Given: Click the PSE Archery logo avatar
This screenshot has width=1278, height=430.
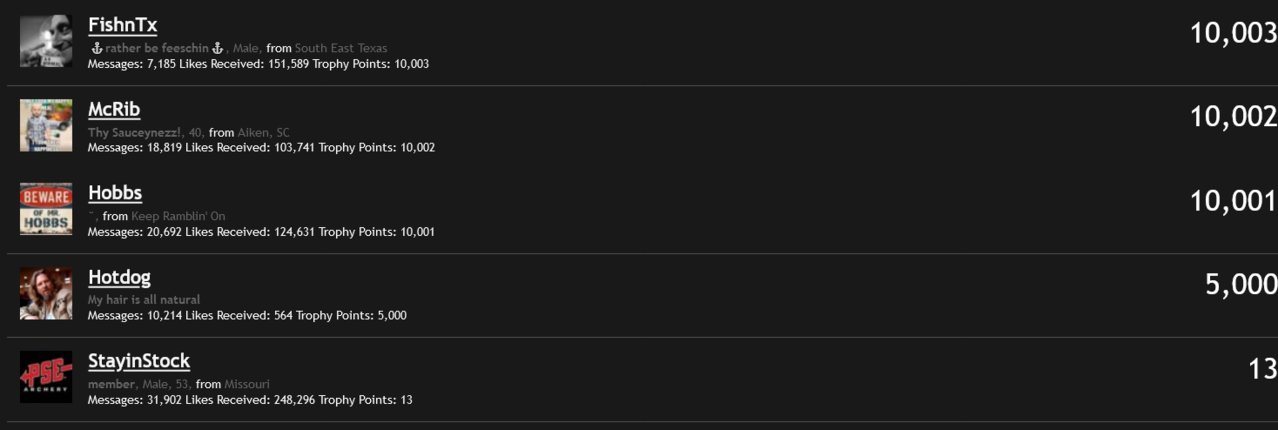Looking at the screenshot, I should (x=46, y=377).
